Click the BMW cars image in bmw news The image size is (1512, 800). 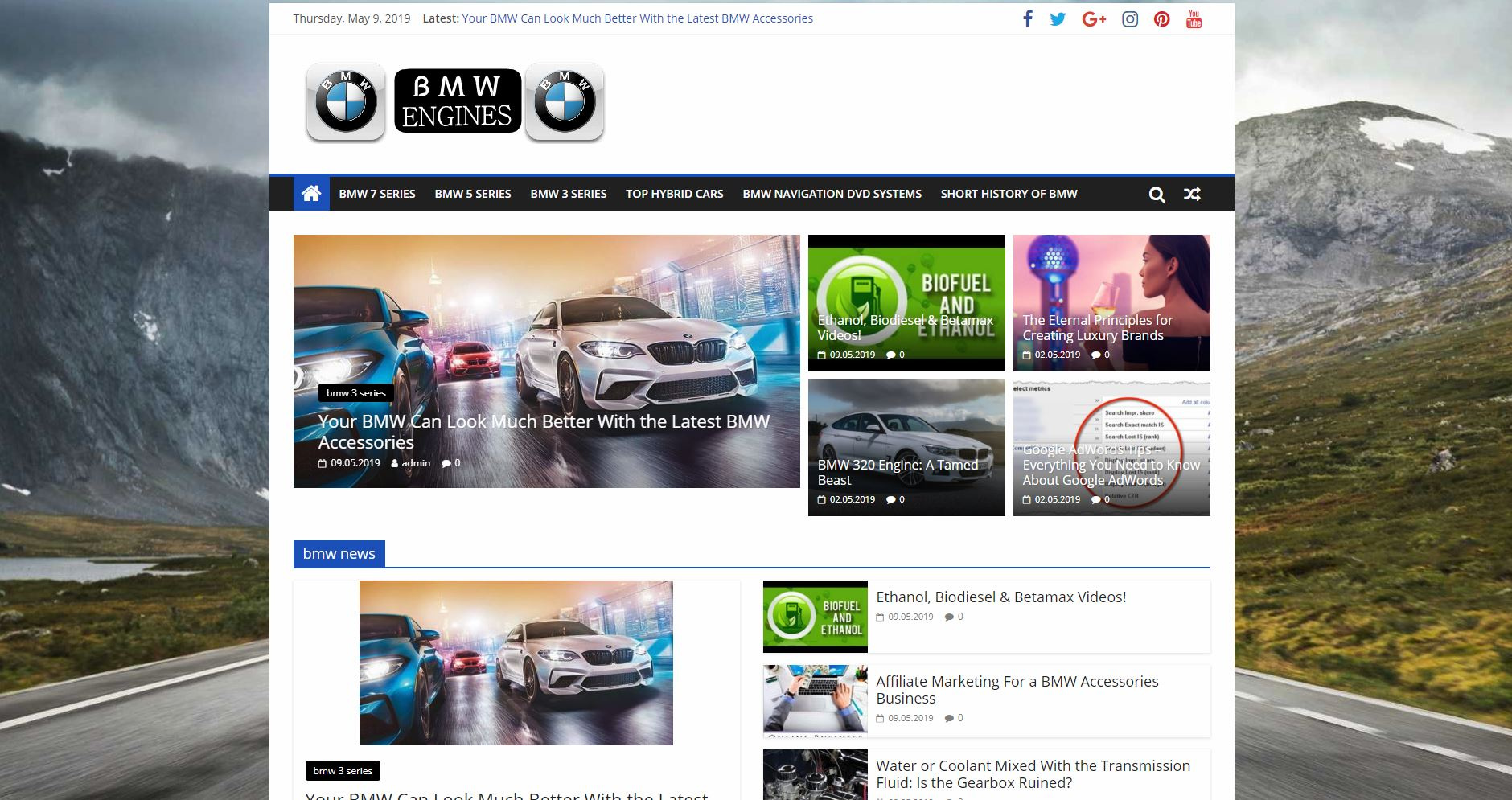pos(516,663)
